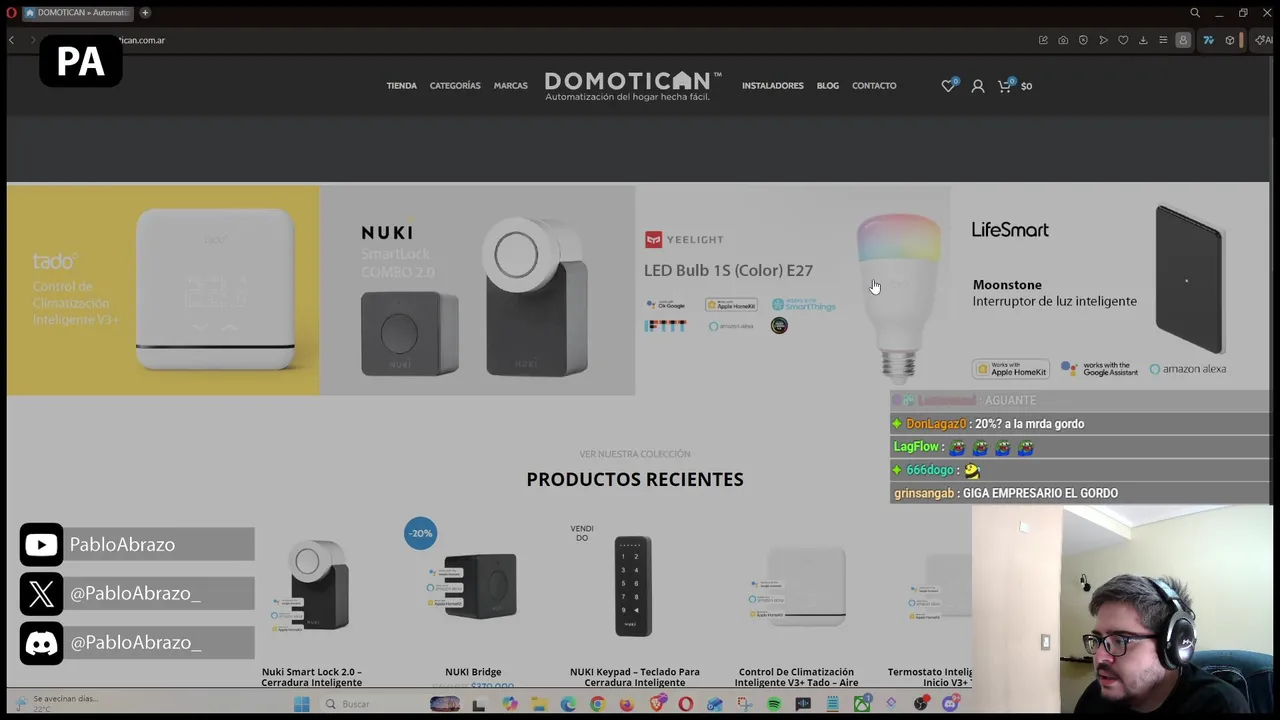Click the DOMOTICAN logo to go home
Viewport: 1280px width, 720px height.
633,86
